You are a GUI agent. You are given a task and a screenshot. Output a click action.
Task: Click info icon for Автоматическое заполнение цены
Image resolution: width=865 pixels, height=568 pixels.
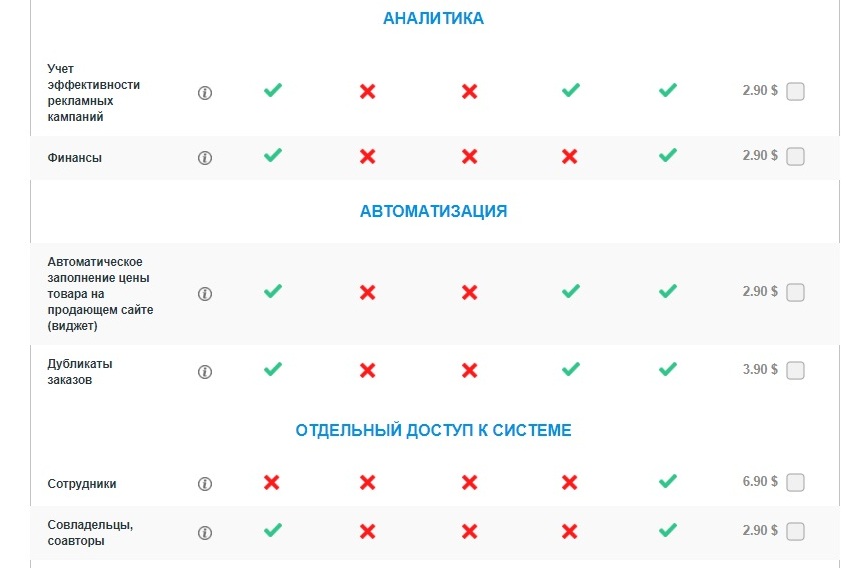(205, 294)
